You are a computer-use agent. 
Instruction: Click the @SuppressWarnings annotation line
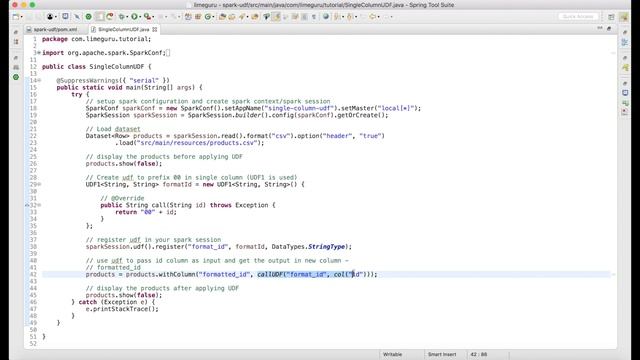point(113,80)
